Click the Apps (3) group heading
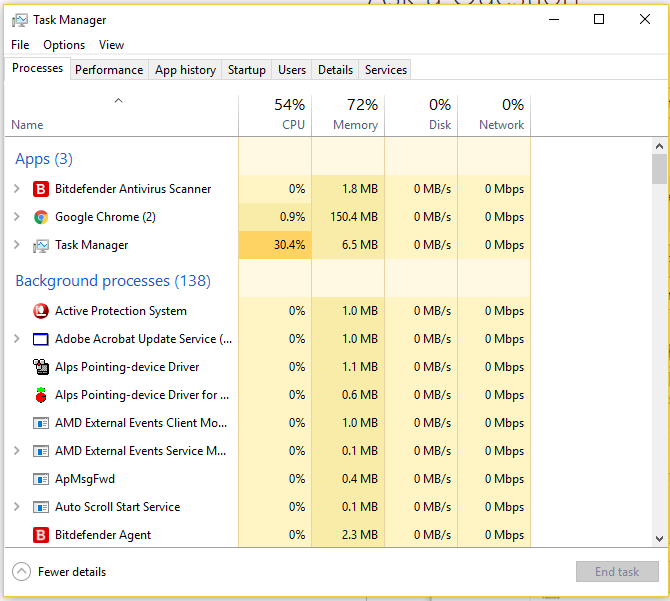 click(44, 159)
